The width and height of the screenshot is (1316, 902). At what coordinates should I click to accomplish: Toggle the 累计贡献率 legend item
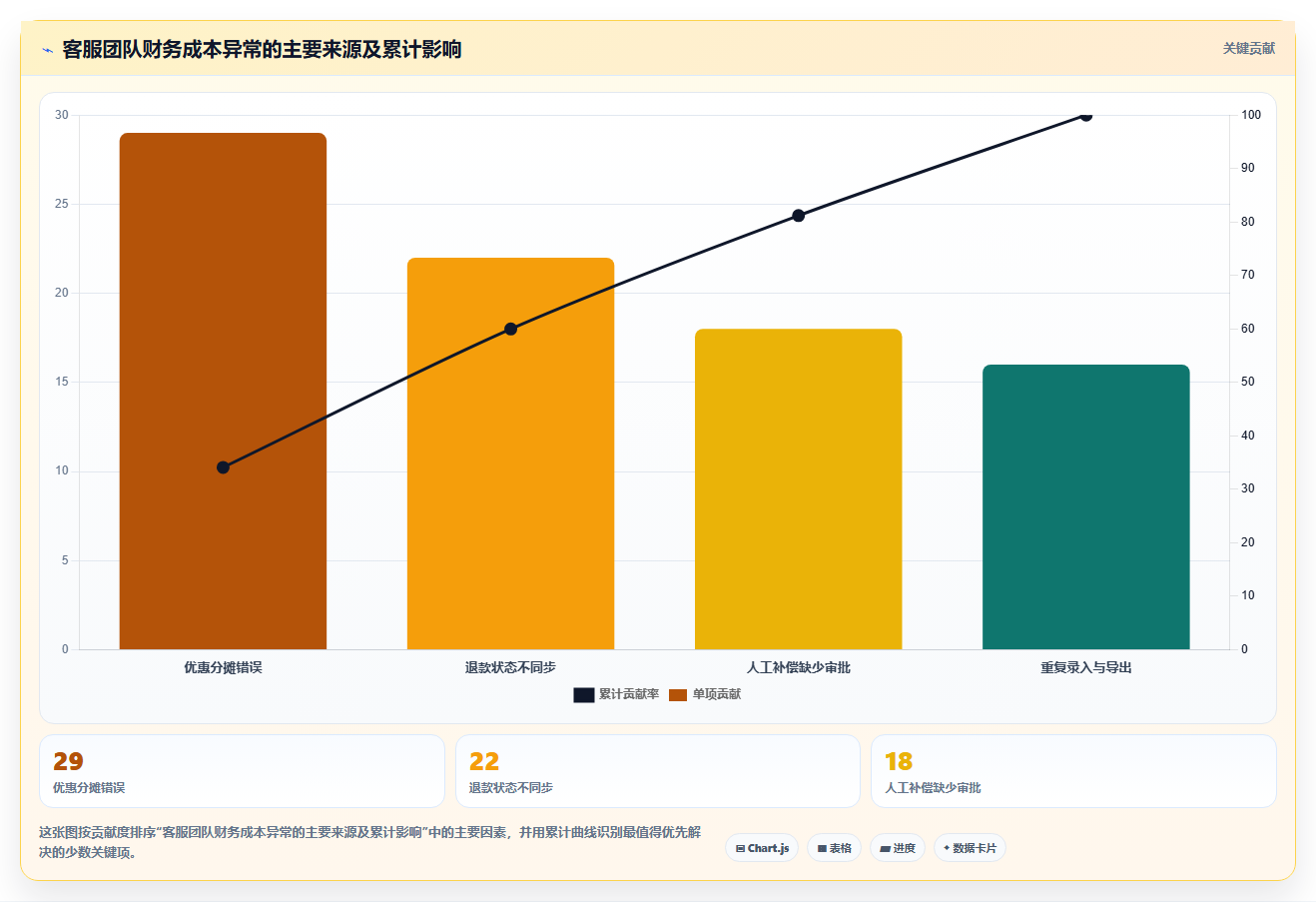pyautogui.click(x=616, y=694)
